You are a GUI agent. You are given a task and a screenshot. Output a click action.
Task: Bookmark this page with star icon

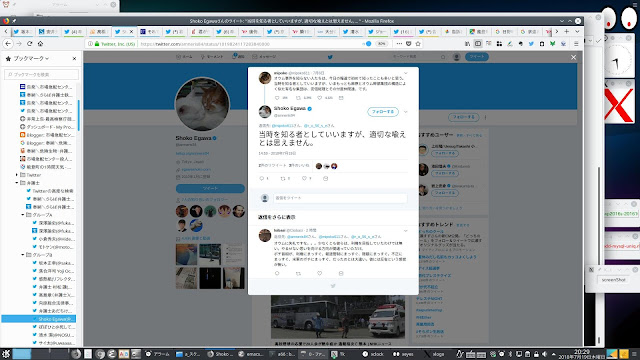418,44
